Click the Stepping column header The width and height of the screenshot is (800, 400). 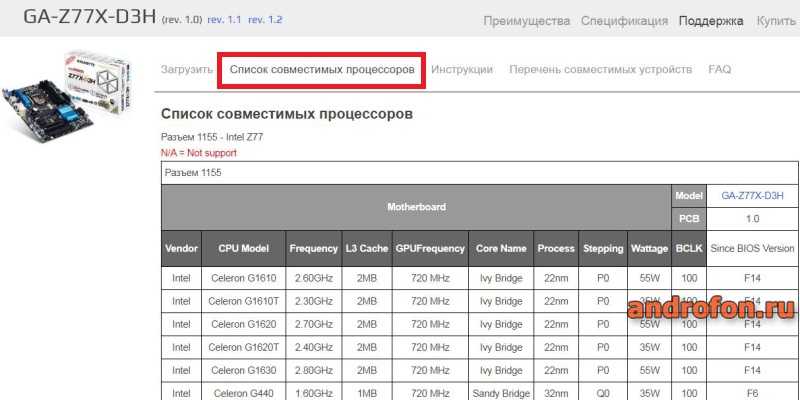603,248
